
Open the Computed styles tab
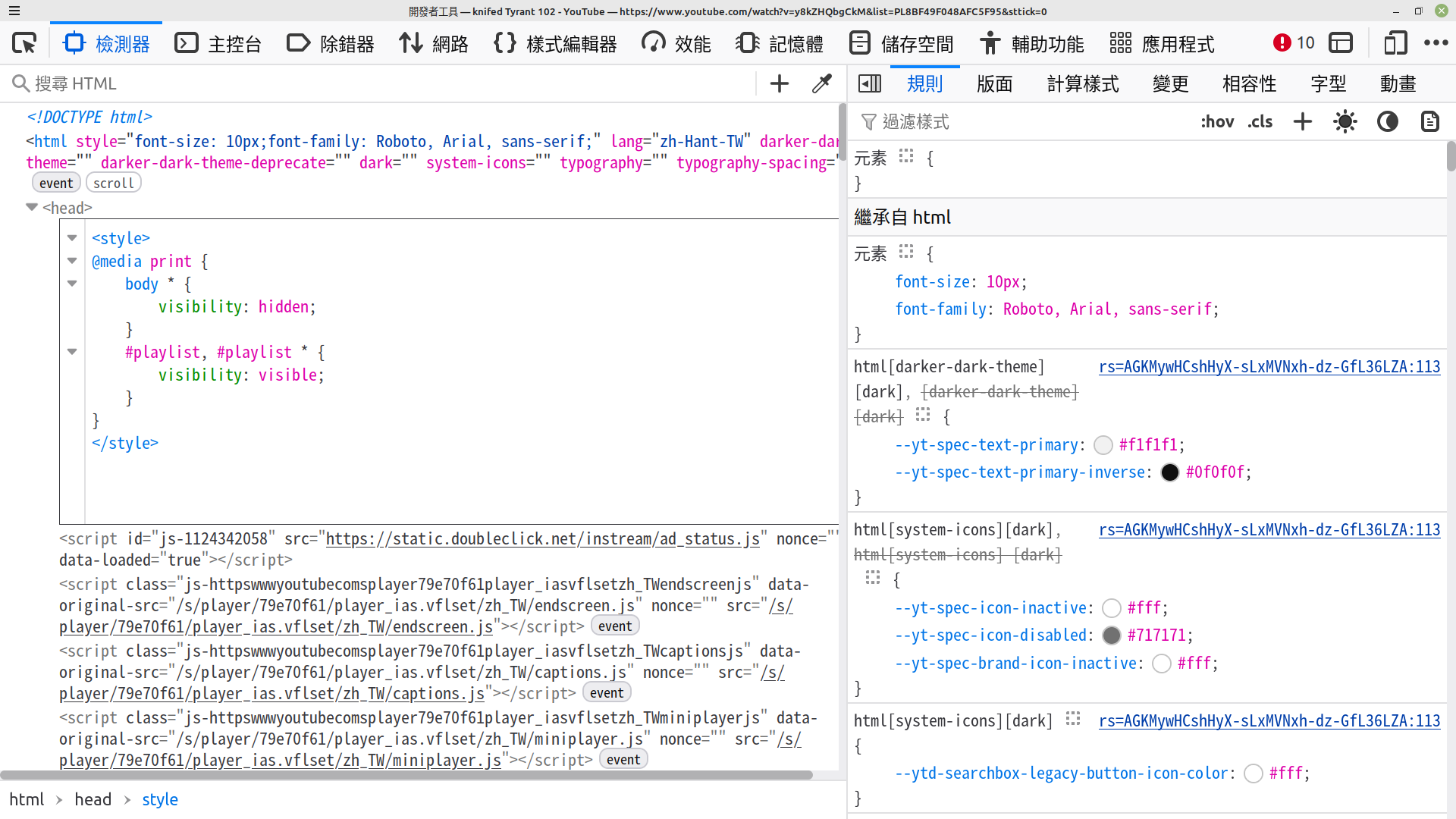click(x=1083, y=83)
